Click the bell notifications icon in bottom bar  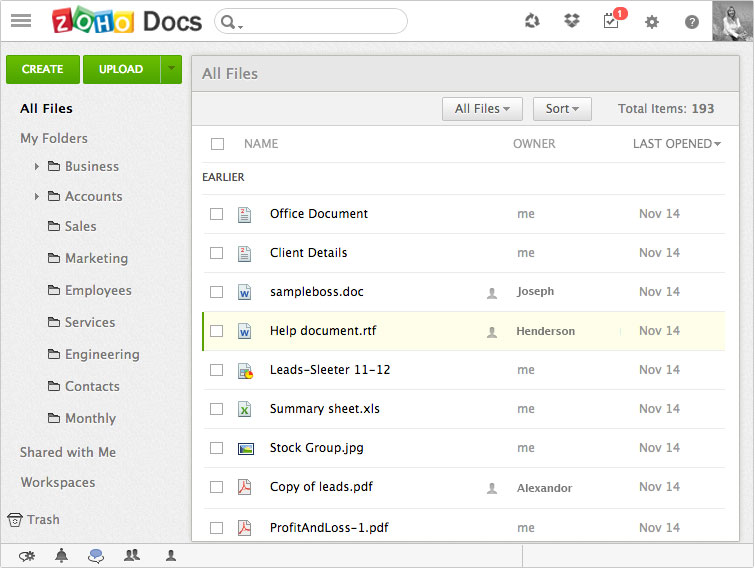point(61,556)
